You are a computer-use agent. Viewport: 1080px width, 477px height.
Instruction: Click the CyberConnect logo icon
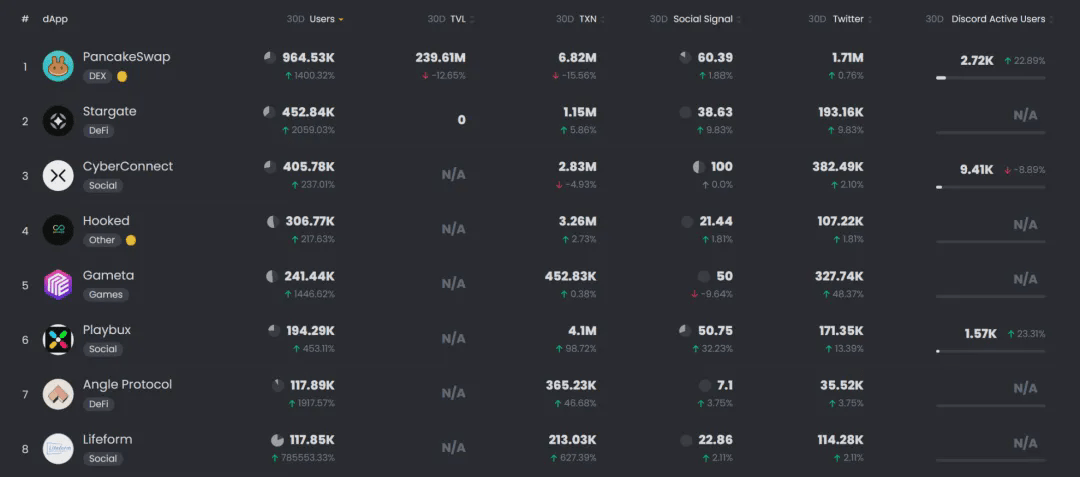click(x=58, y=176)
